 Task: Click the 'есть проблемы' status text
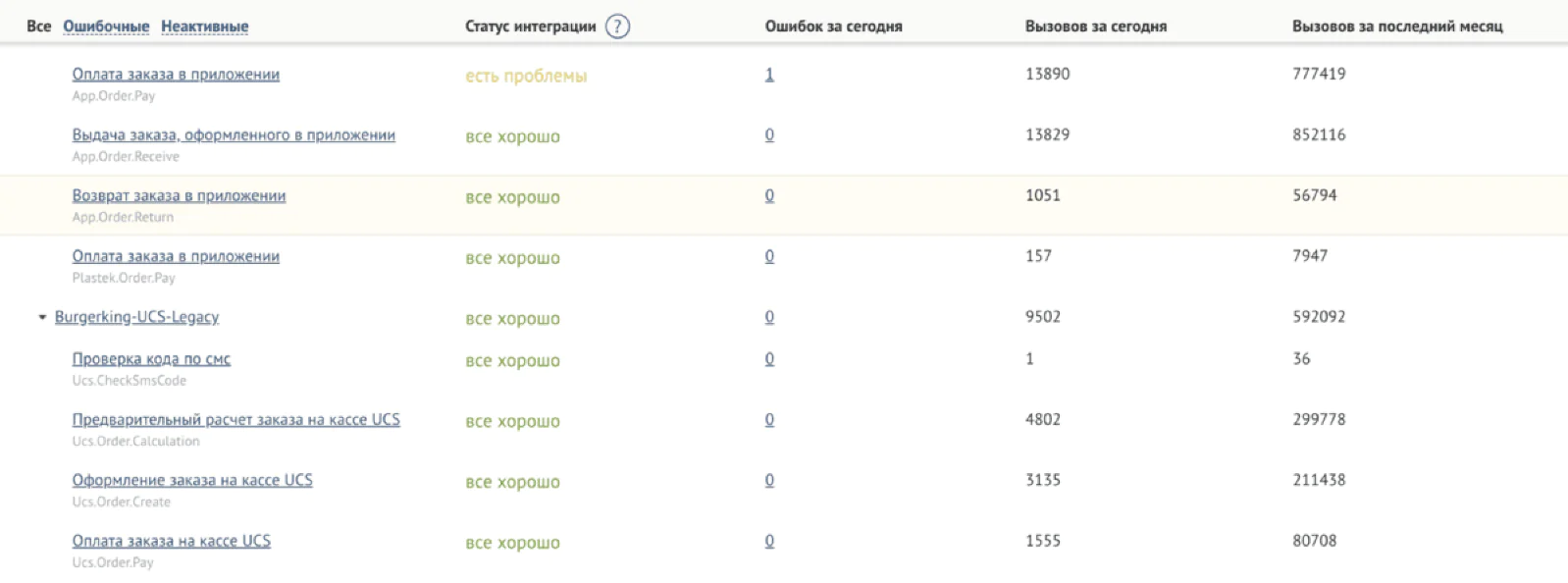[526, 77]
